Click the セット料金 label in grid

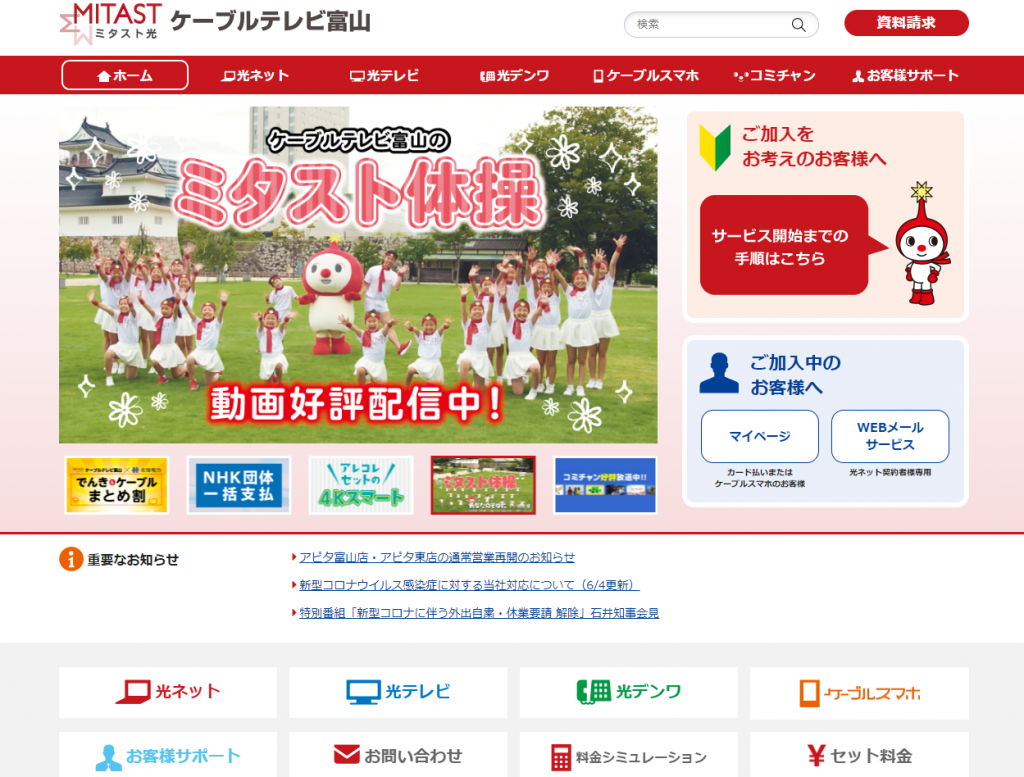(871, 756)
